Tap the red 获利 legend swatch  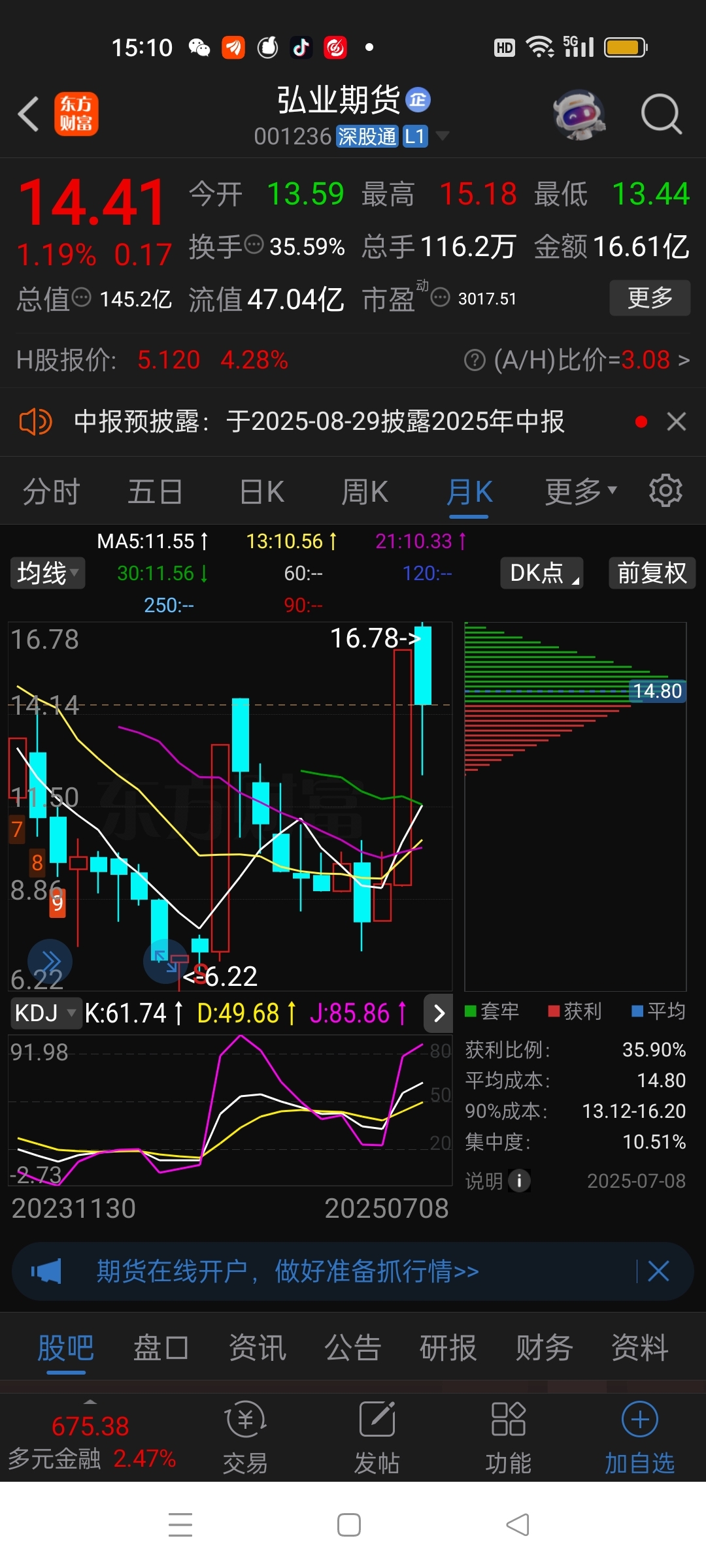pyautogui.click(x=554, y=1011)
